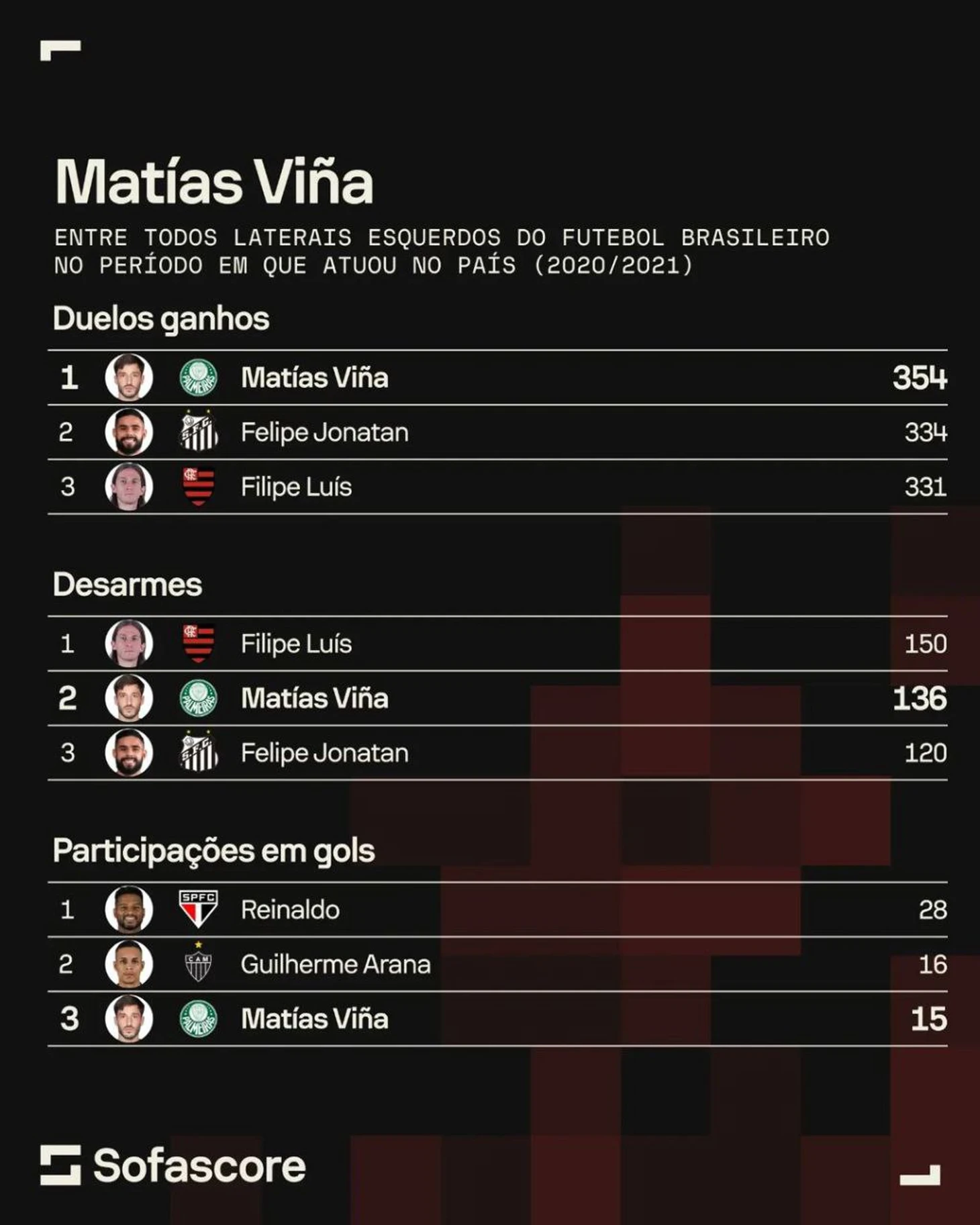This screenshot has height=1225, width=980.
Task: Click the Duelos ganhos section heading
Action: (x=161, y=319)
